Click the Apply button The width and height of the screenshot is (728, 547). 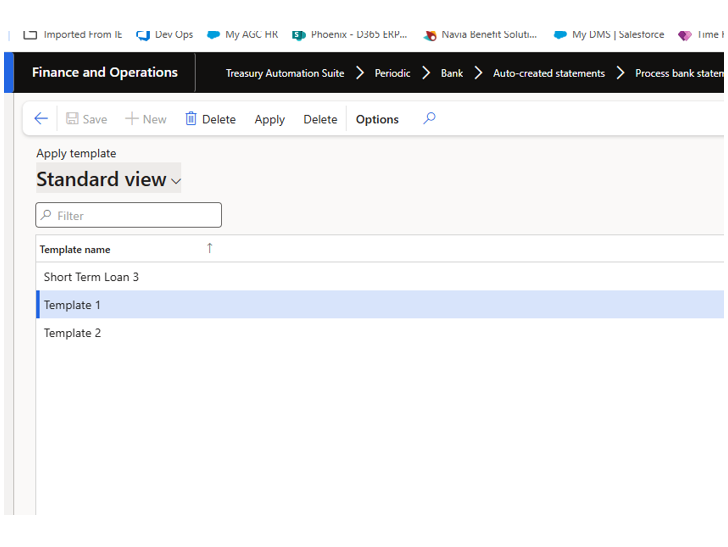tap(269, 119)
